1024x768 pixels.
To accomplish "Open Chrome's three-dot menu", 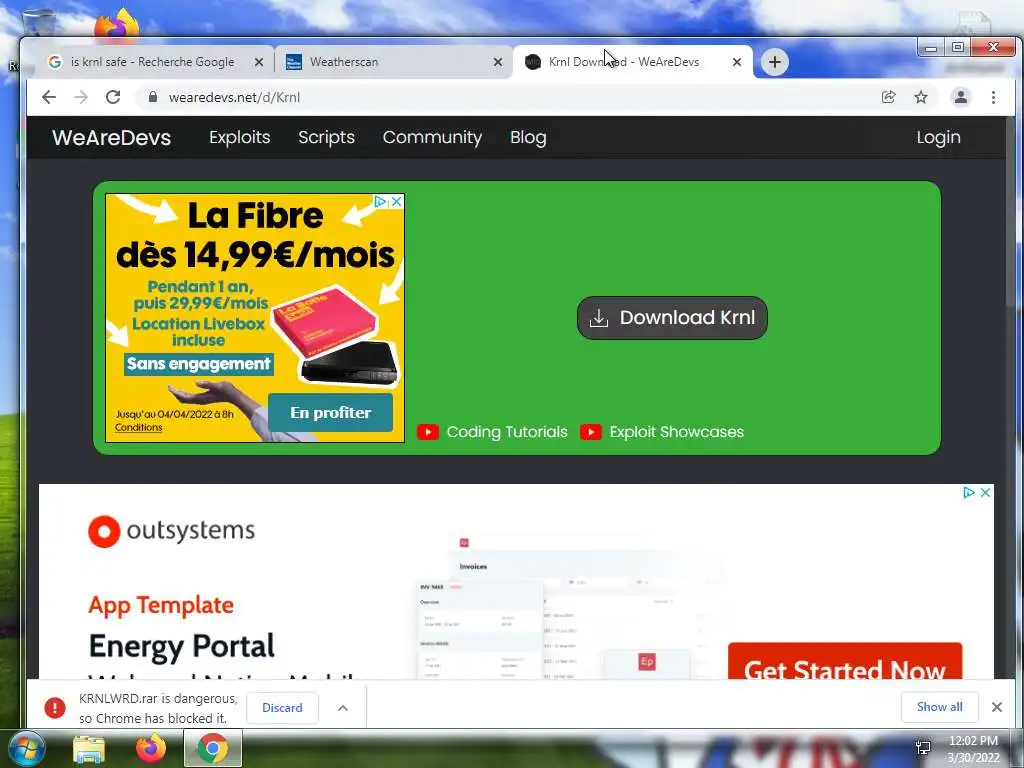I will click(x=993, y=97).
